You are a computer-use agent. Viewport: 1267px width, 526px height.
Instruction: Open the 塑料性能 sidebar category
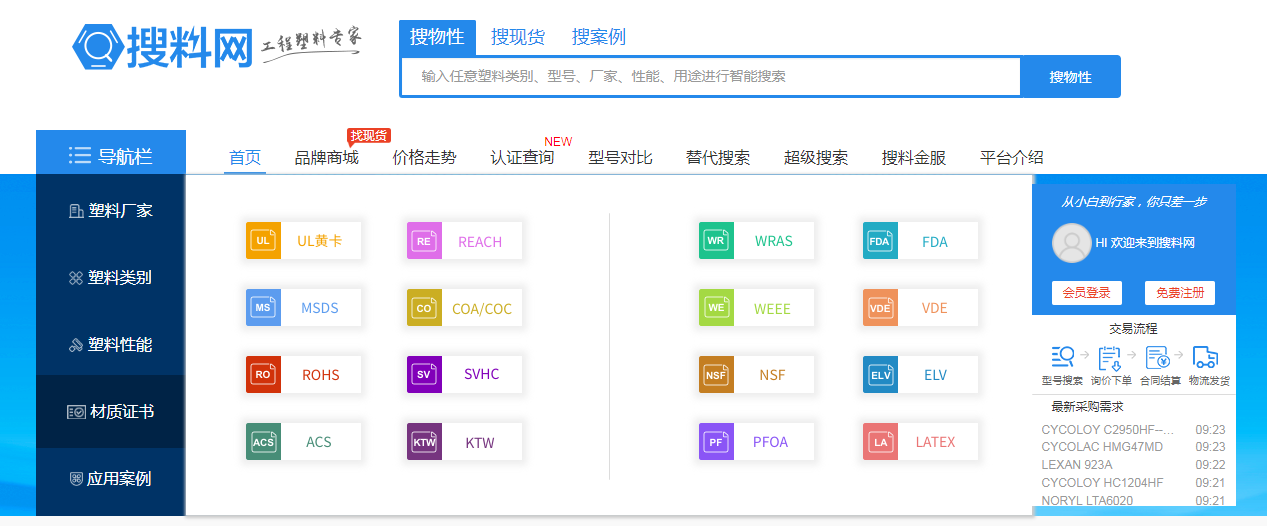point(111,345)
